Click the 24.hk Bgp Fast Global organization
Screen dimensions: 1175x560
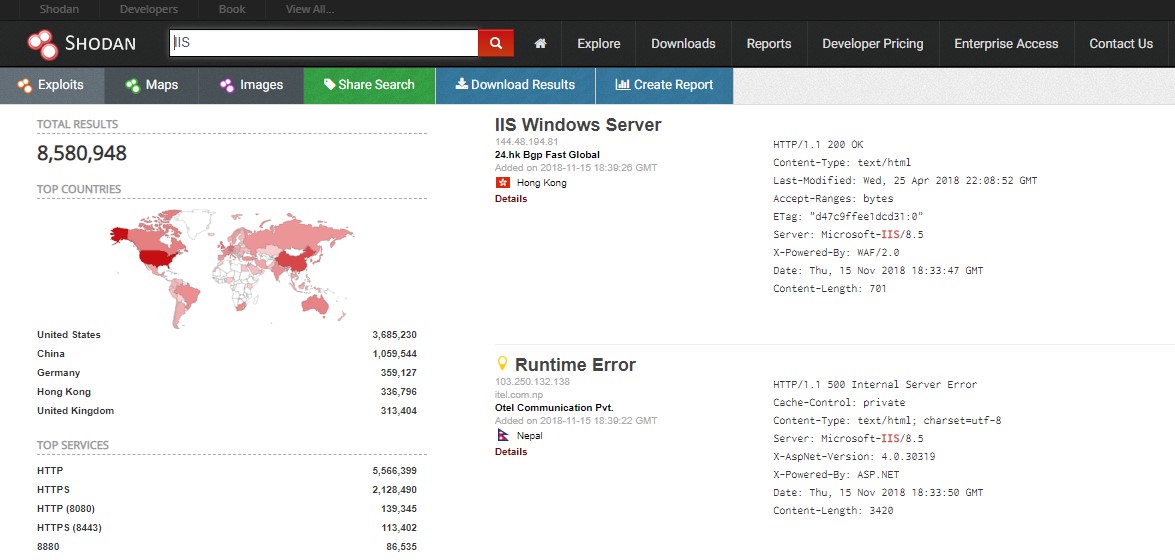547,155
